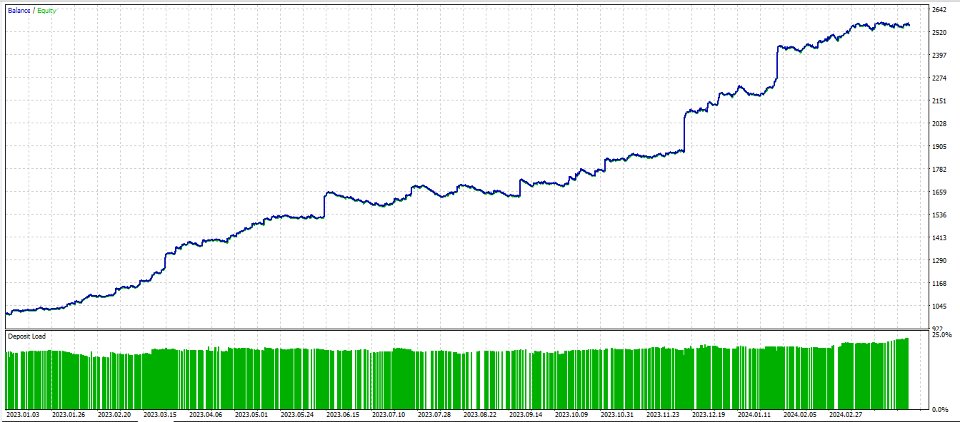960x422 pixels.
Task: Click the 2520 value on price axis
Action: 939,32
